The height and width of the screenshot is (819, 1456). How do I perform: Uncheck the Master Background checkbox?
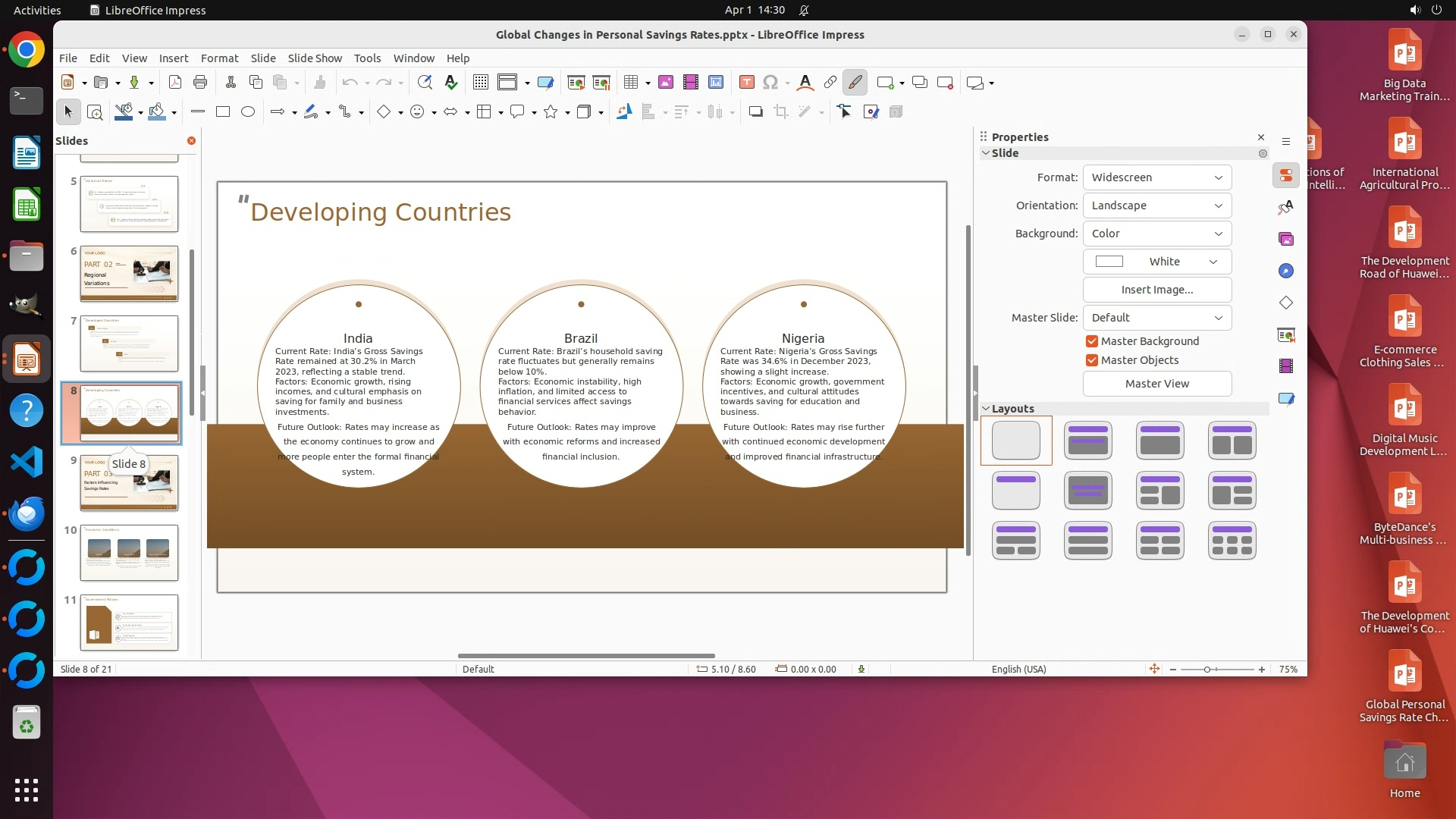click(1092, 341)
